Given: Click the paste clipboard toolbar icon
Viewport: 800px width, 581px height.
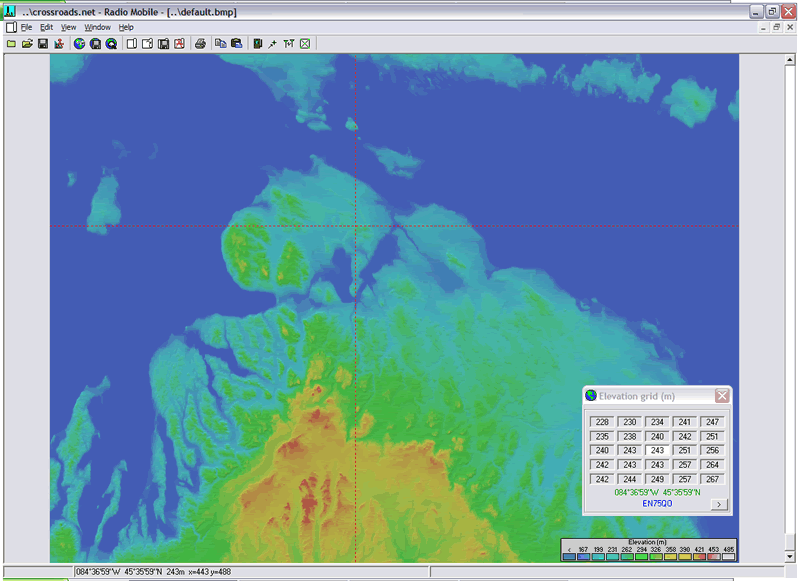Looking at the screenshot, I should click(x=236, y=44).
